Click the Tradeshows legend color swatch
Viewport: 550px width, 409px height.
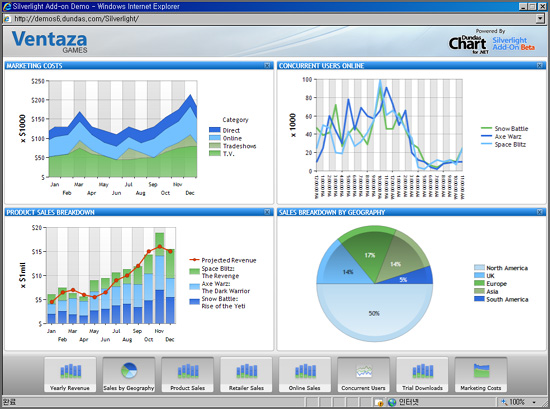pyautogui.click(x=215, y=146)
